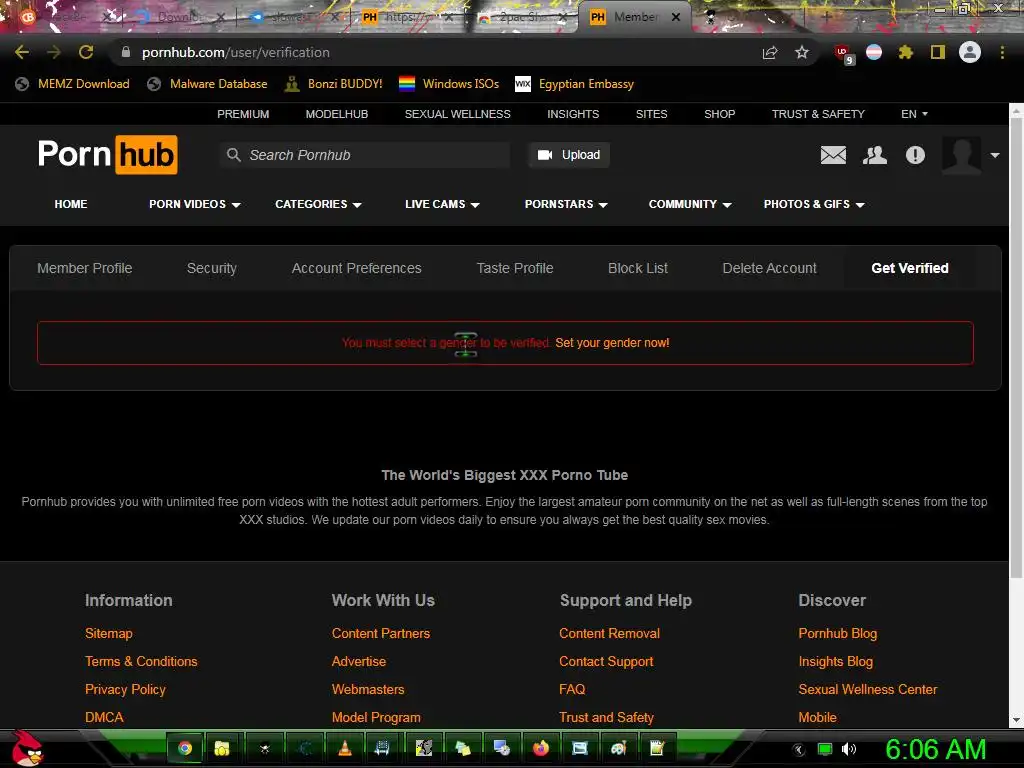Click the Upload button
The image size is (1024, 768).
pyautogui.click(x=569, y=155)
